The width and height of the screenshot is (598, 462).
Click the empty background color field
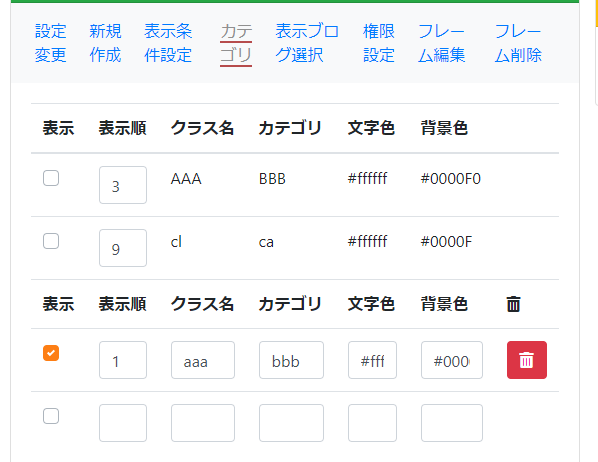[452, 423]
